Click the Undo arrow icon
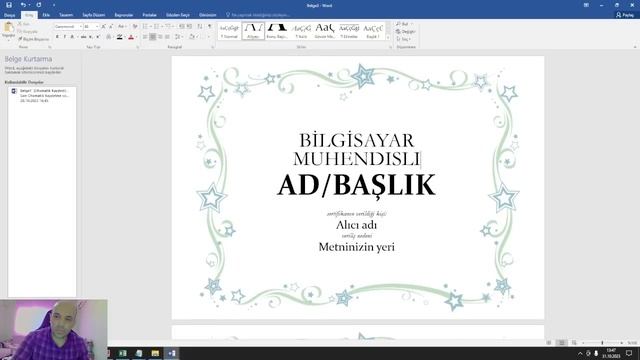Image resolution: width=640 pixels, height=360 pixels. coord(23,5)
